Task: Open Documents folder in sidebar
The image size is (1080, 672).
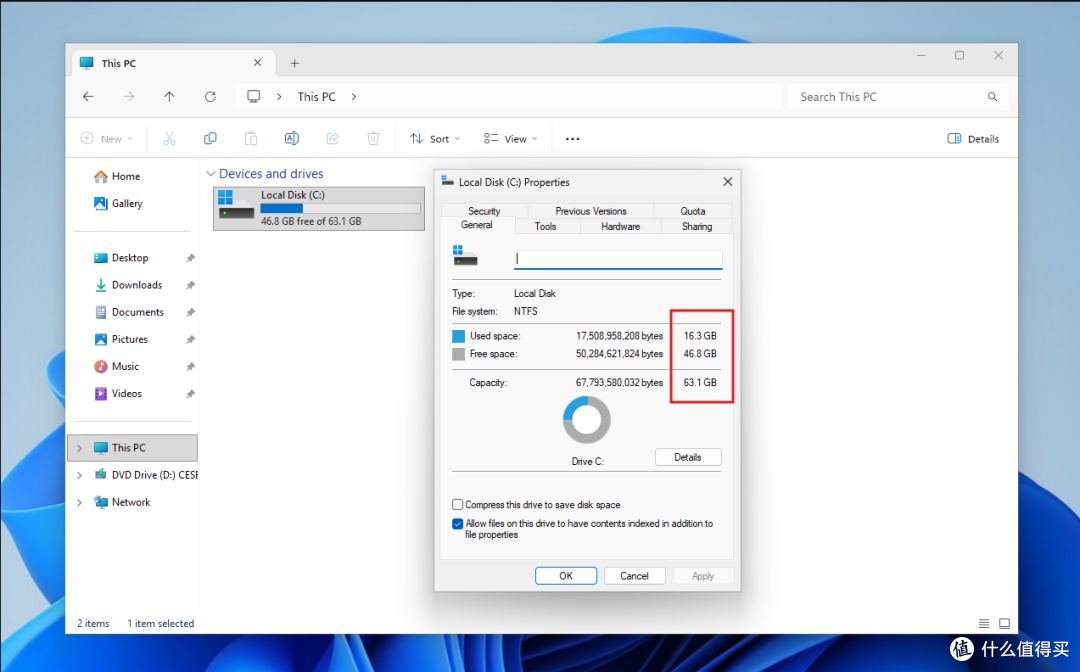Action: 137,313
